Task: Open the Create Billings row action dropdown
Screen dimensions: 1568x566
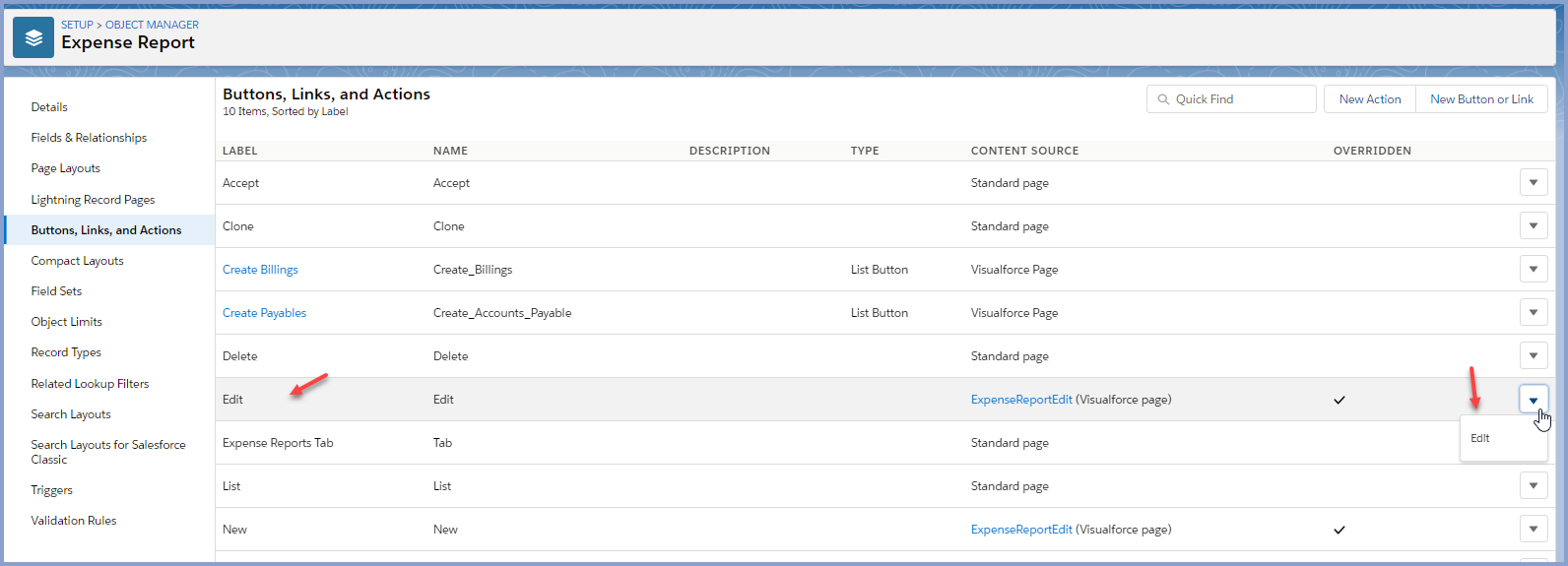Action: point(1534,270)
